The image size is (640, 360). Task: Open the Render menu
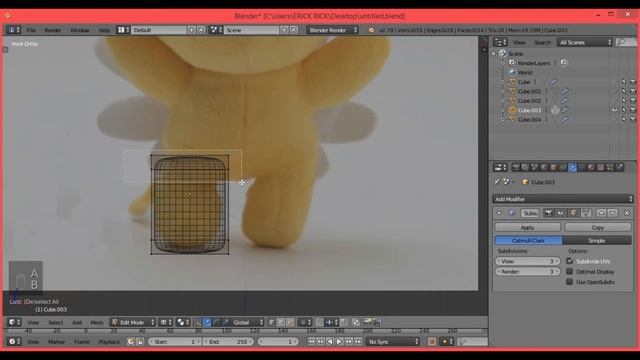click(x=53, y=30)
